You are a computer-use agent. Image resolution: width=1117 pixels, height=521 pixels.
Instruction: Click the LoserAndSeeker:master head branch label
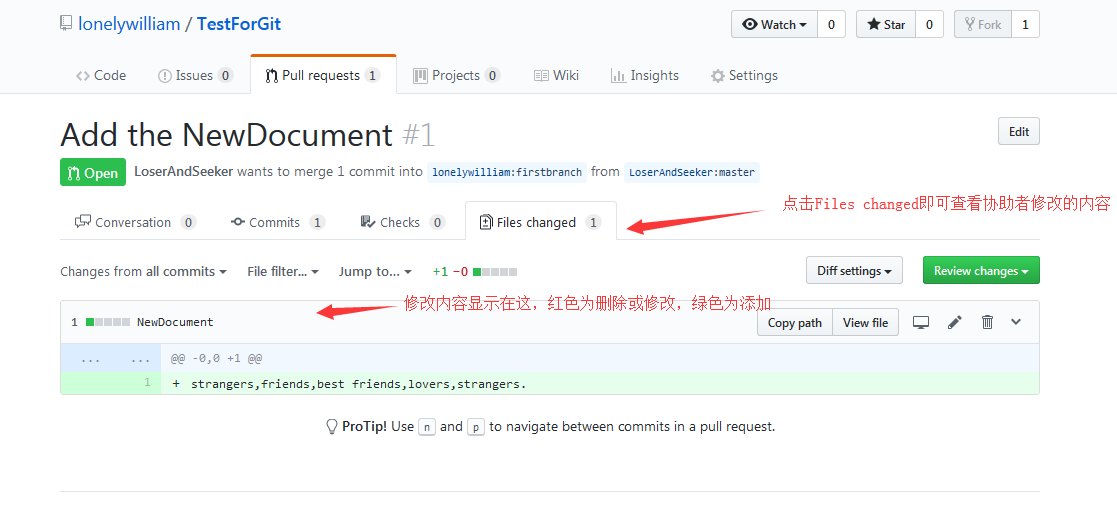point(692,172)
